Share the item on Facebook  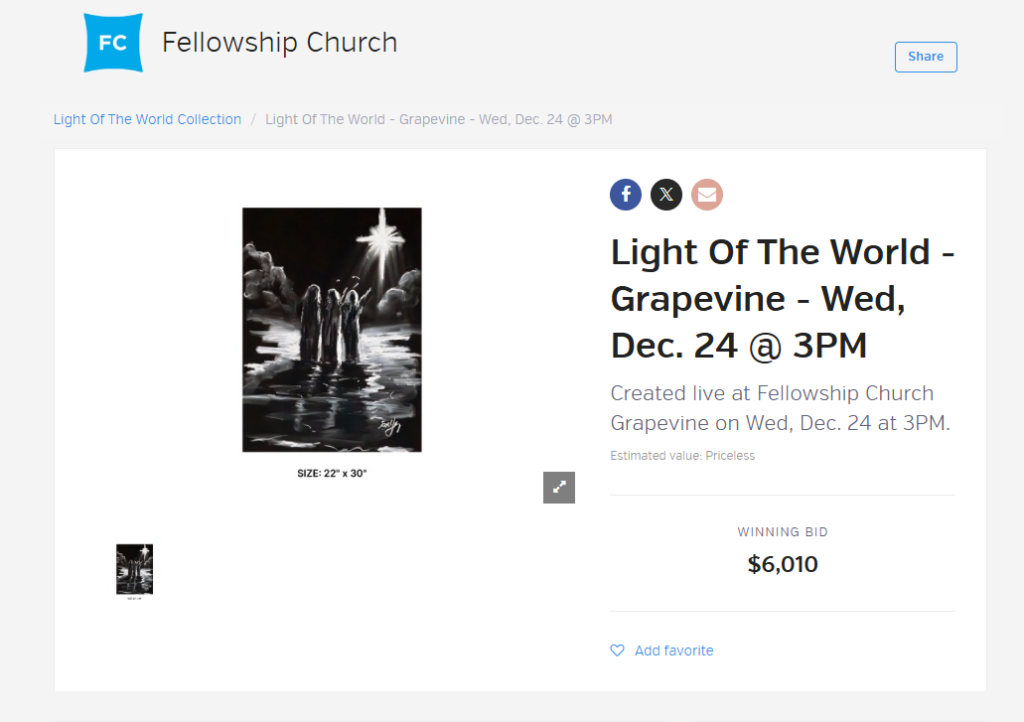tap(626, 194)
